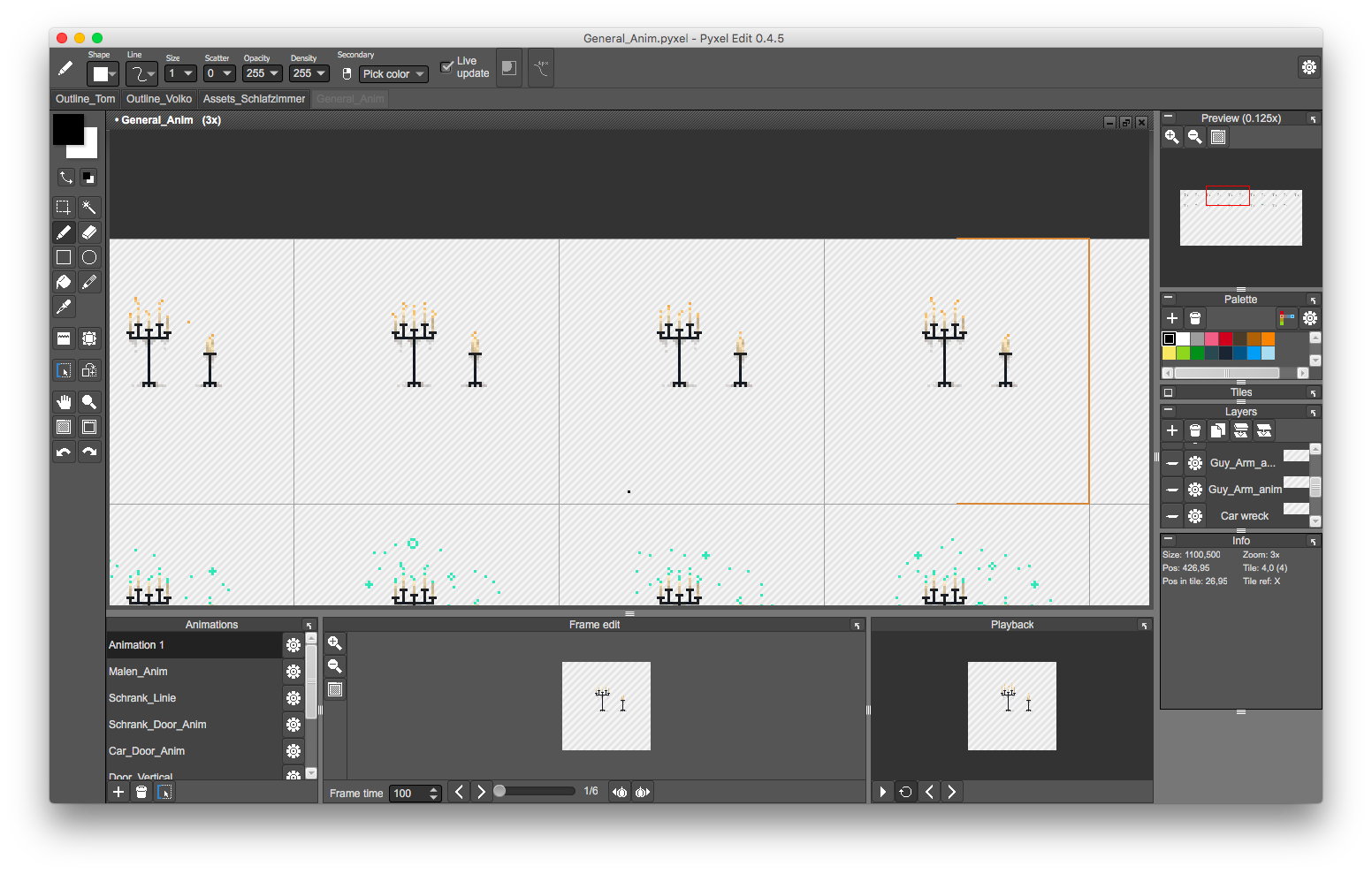Click the Undo arrow icon
This screenshot has height=874, width=1372.
[64, 452]
